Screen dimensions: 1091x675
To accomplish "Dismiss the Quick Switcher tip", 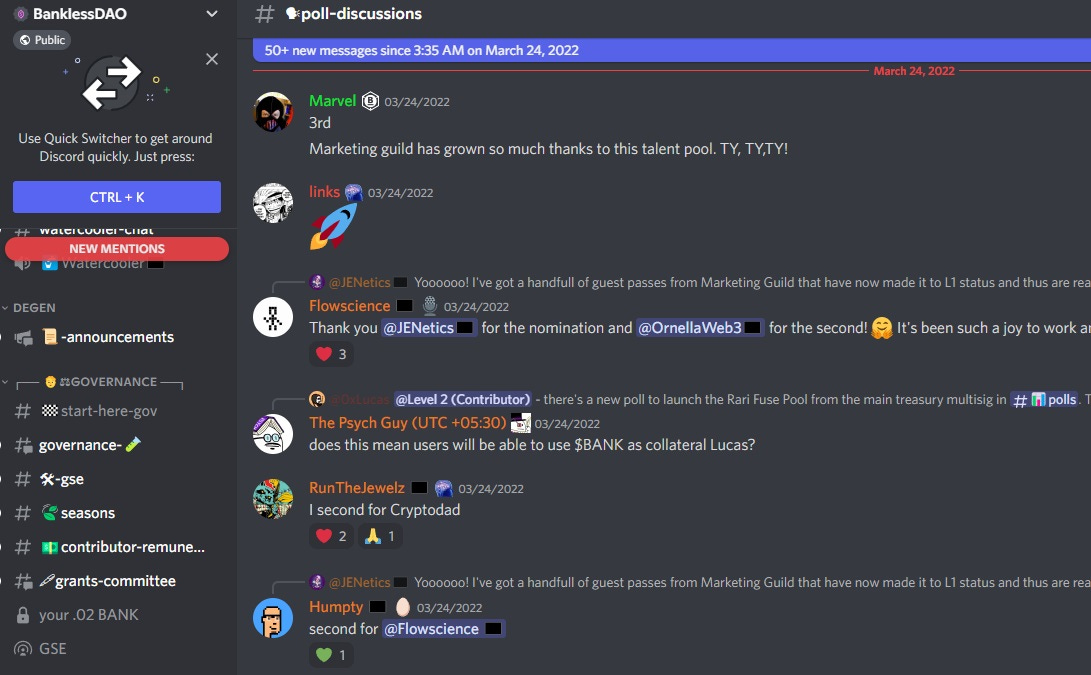I will 212,59.
